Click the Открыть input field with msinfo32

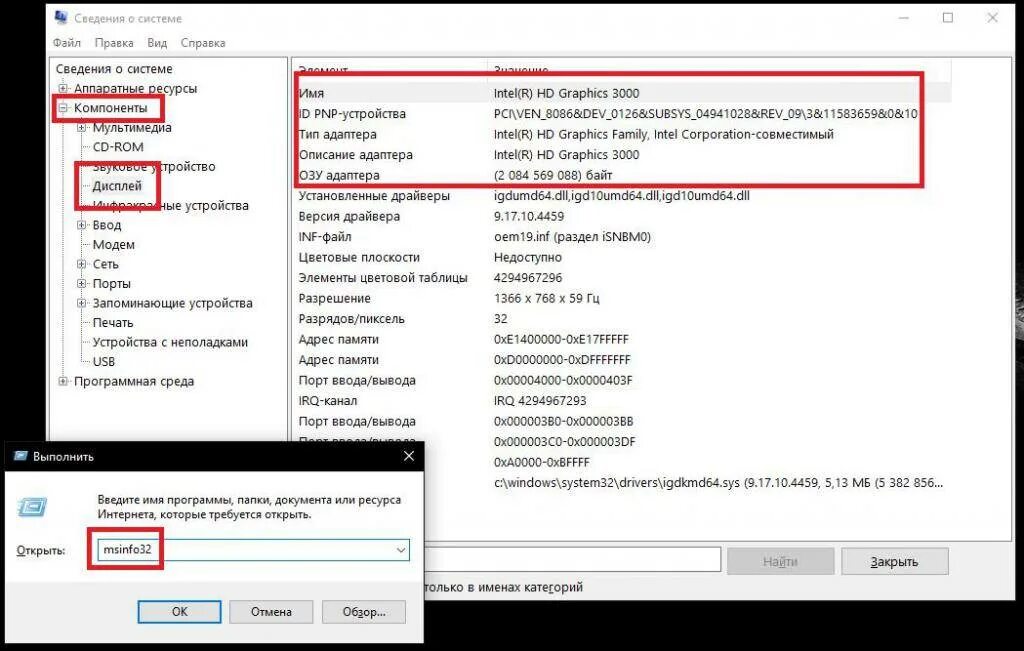[x=253, y=550]
